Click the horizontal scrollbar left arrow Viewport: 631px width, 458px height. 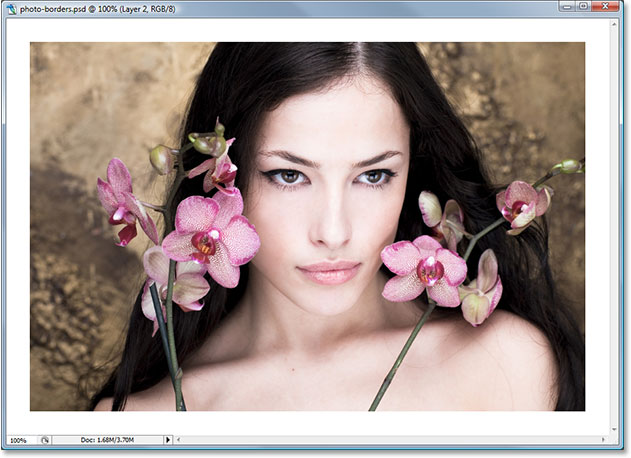pyautogui.click(x=179, y=440)
